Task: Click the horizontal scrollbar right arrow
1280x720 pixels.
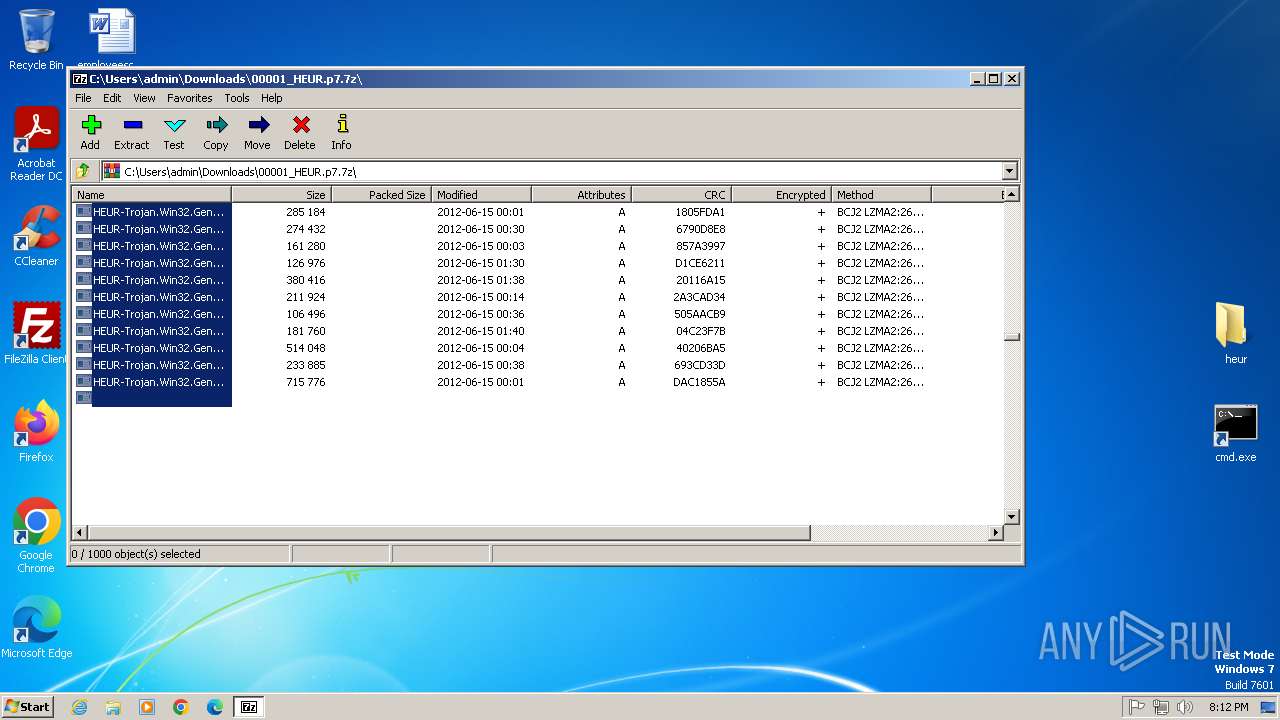Action: 995,533
